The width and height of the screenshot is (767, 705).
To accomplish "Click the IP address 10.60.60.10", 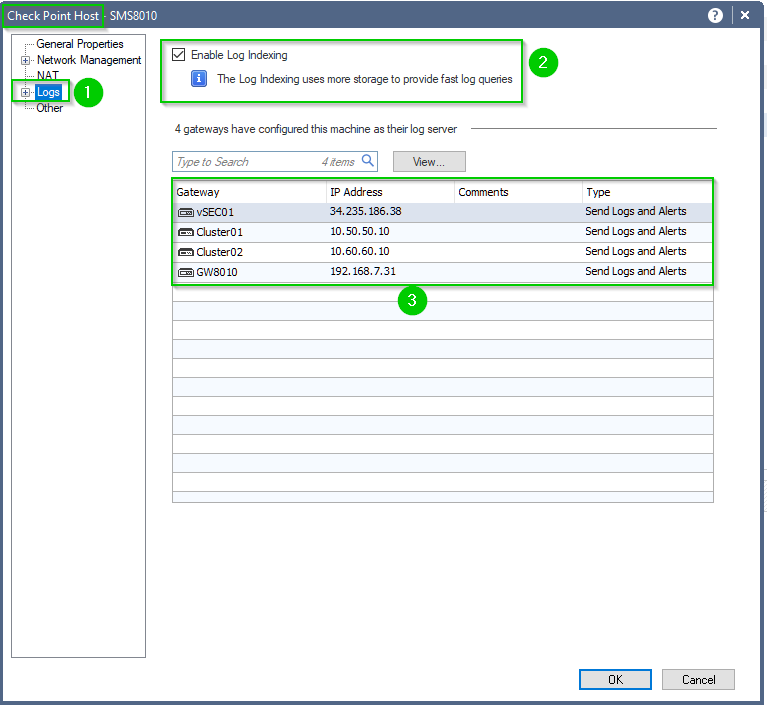I will (x=360, y=251).
